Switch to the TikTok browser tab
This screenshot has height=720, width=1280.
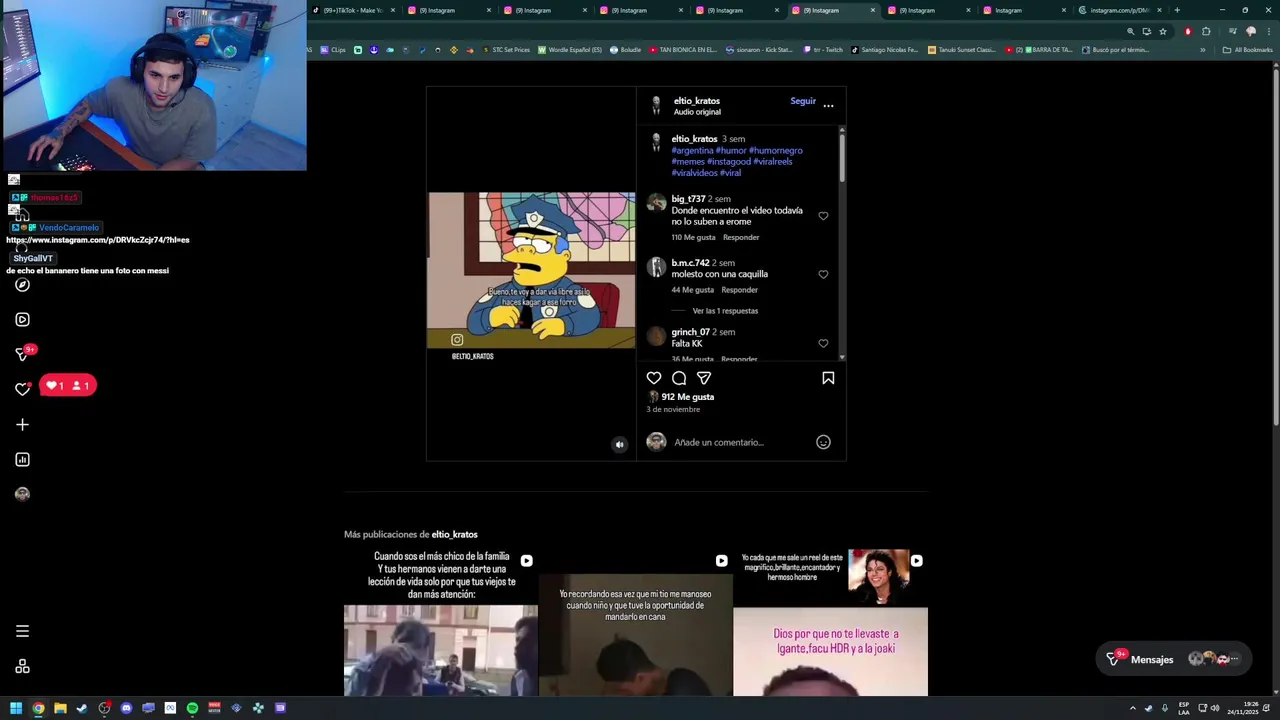coord(352,10)
